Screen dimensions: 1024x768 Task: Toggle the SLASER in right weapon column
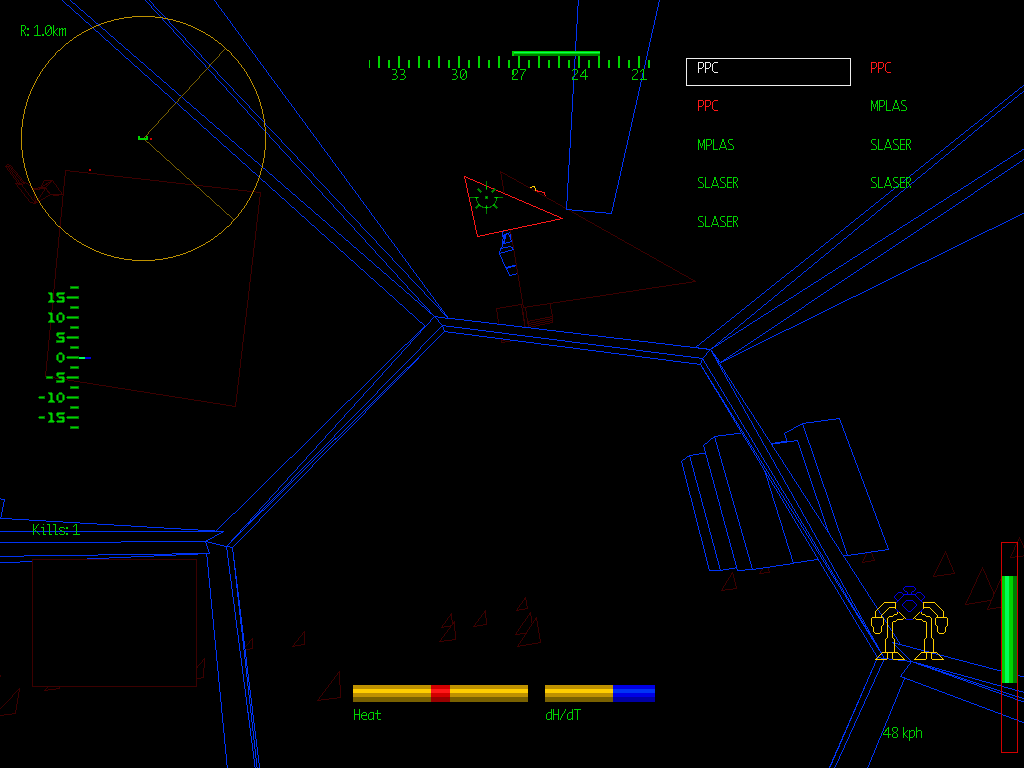point(890,144)
